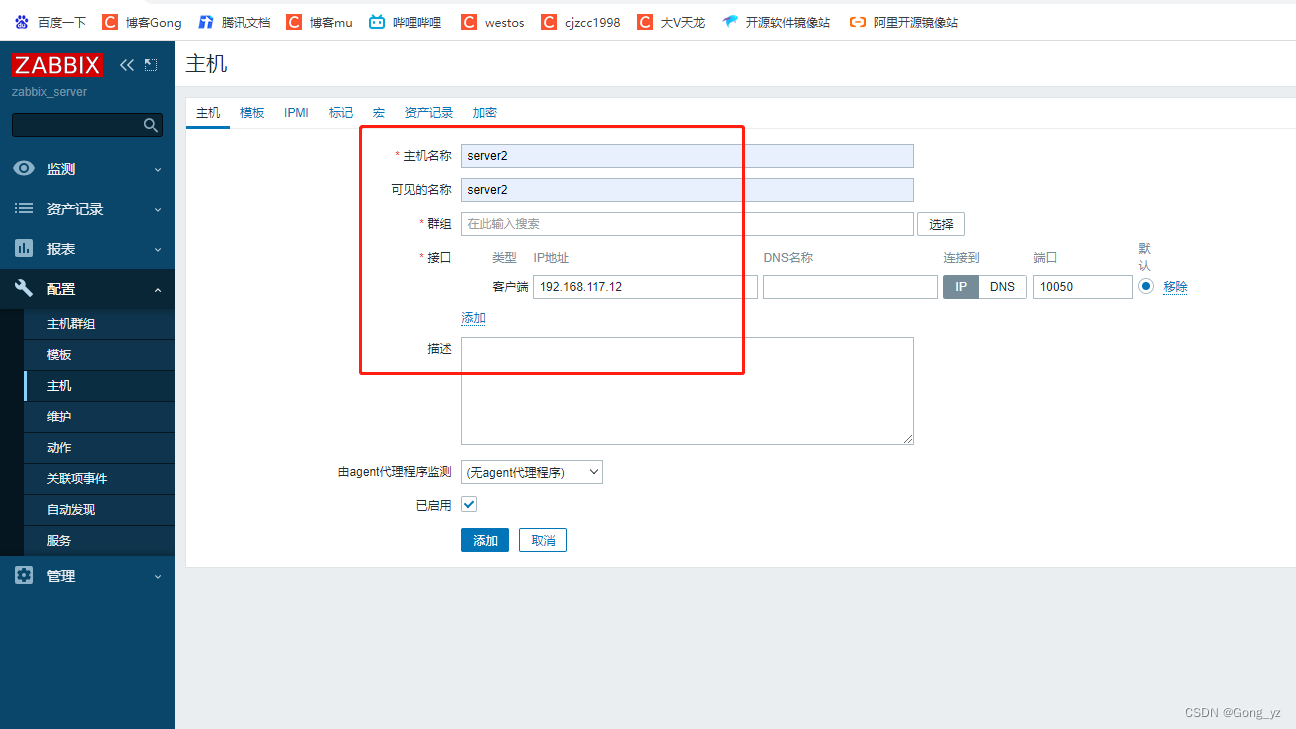1296x729 pixels.
Task: Expand the 监测 menu section
Action: point(87,169)
